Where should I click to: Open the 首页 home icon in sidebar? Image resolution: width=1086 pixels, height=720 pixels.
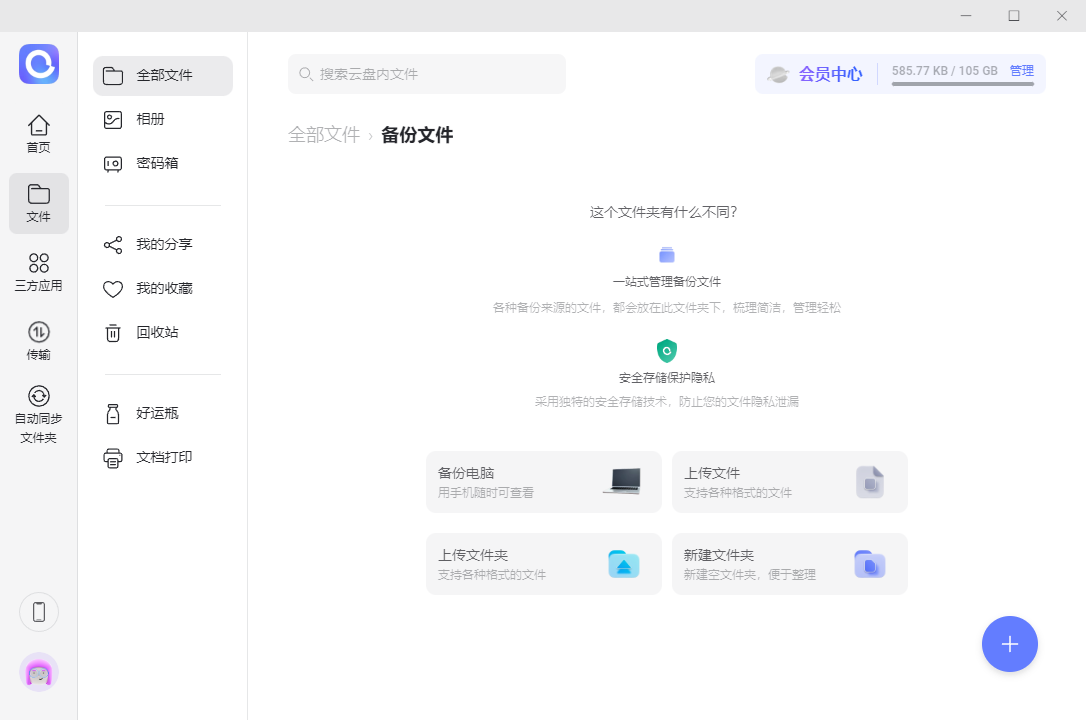coord(38,134)
